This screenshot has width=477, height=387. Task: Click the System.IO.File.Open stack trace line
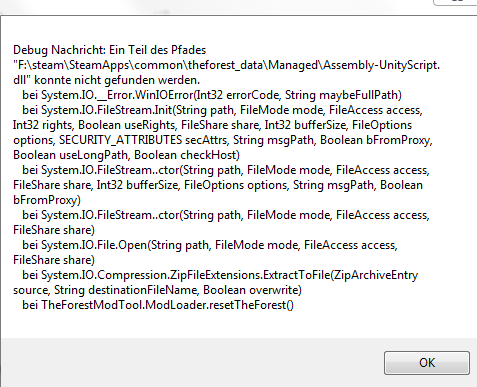(x=210, y=245)
